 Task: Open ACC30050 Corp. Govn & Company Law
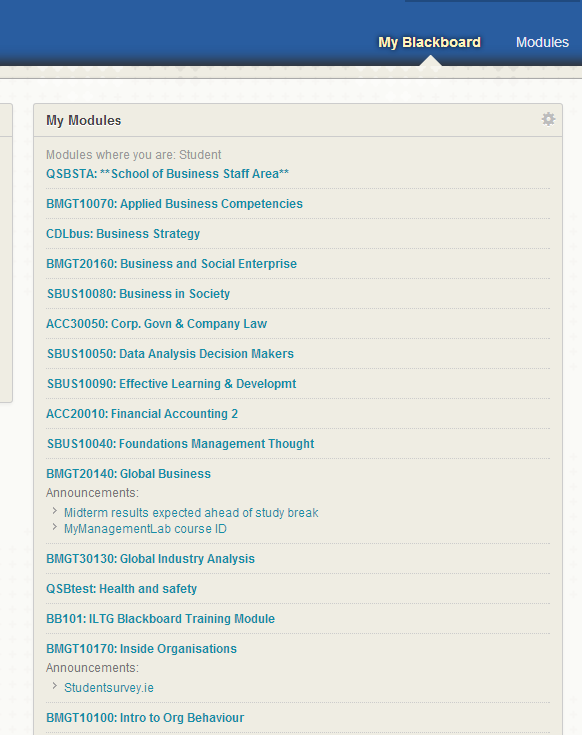tap(157, 324)
